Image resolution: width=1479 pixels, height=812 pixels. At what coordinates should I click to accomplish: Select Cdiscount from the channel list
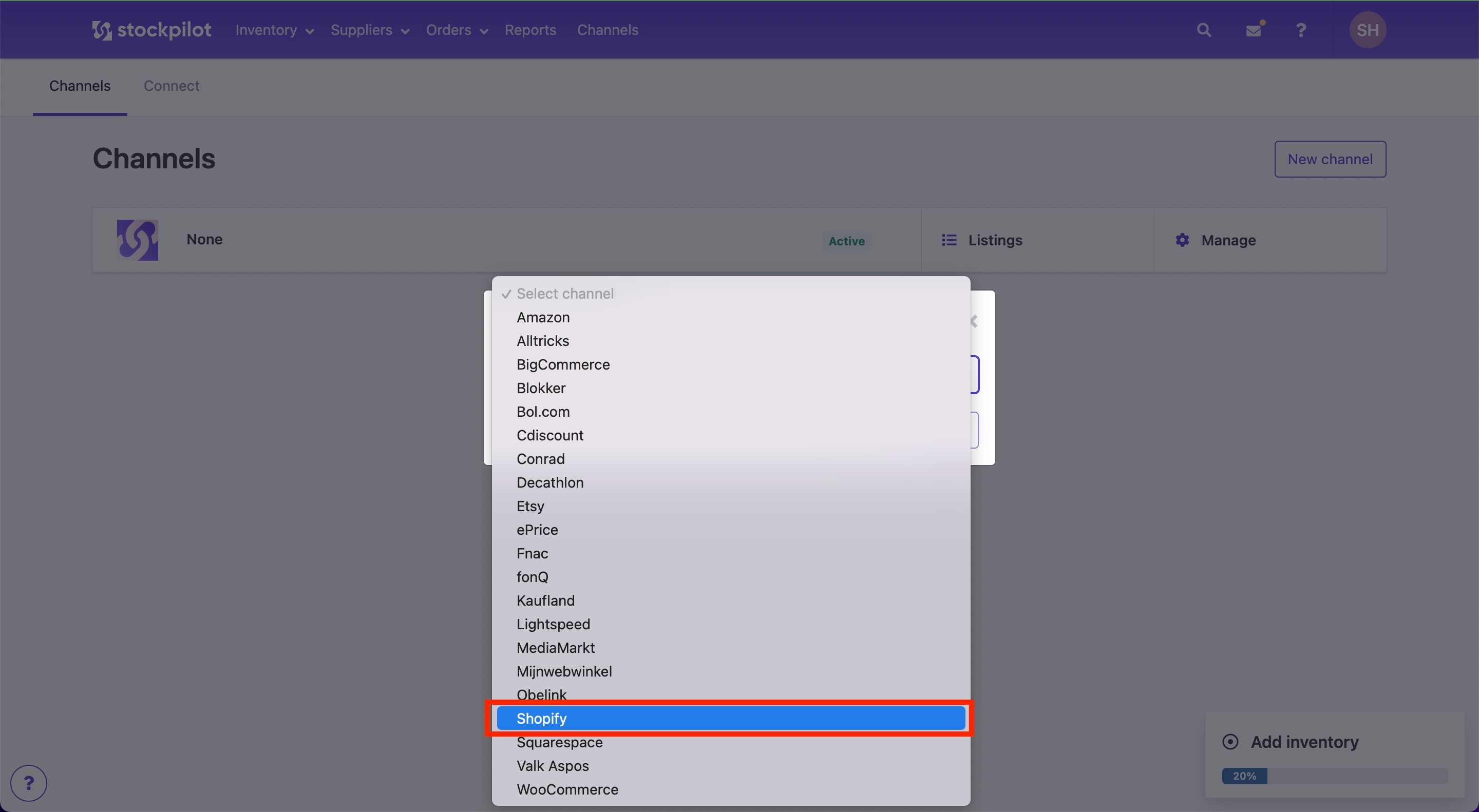(x=731, y=435)
